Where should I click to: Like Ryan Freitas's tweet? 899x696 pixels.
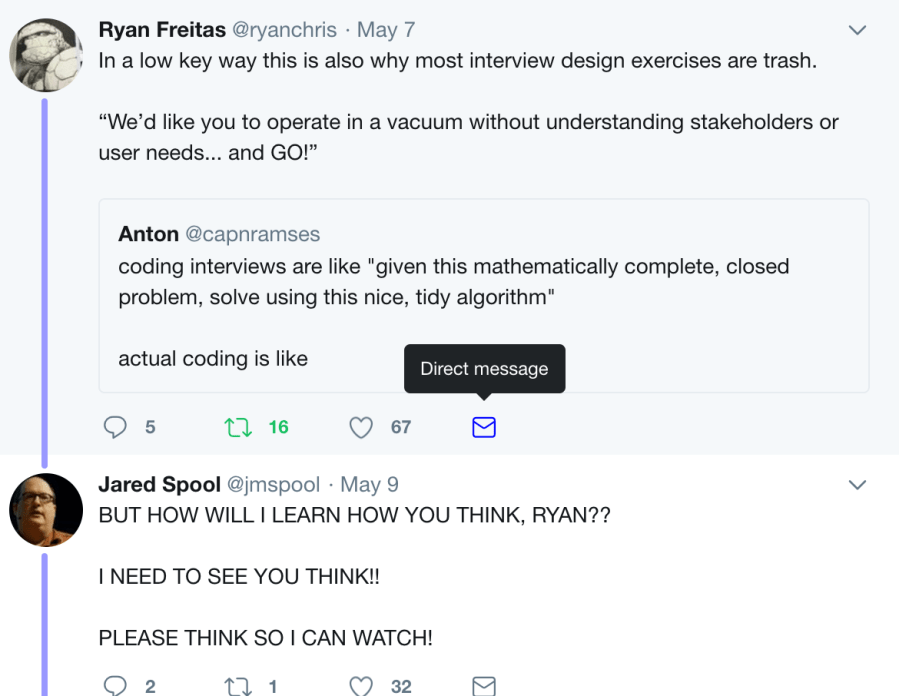click(361, 427)
